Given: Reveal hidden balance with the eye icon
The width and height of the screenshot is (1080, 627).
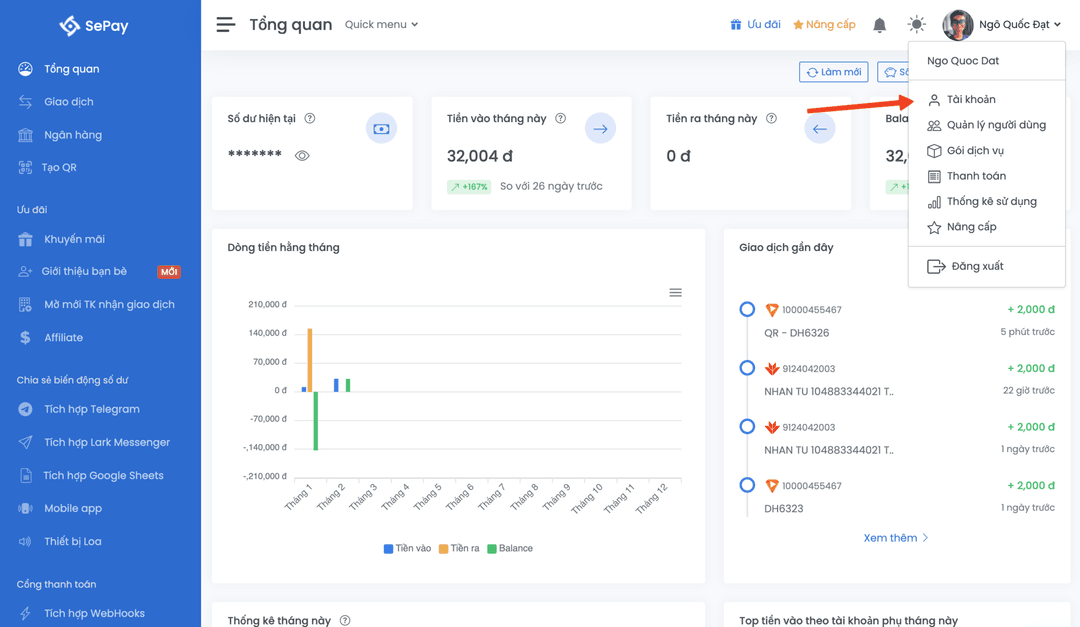Looking at the screenshot, I should click(302, 156).
